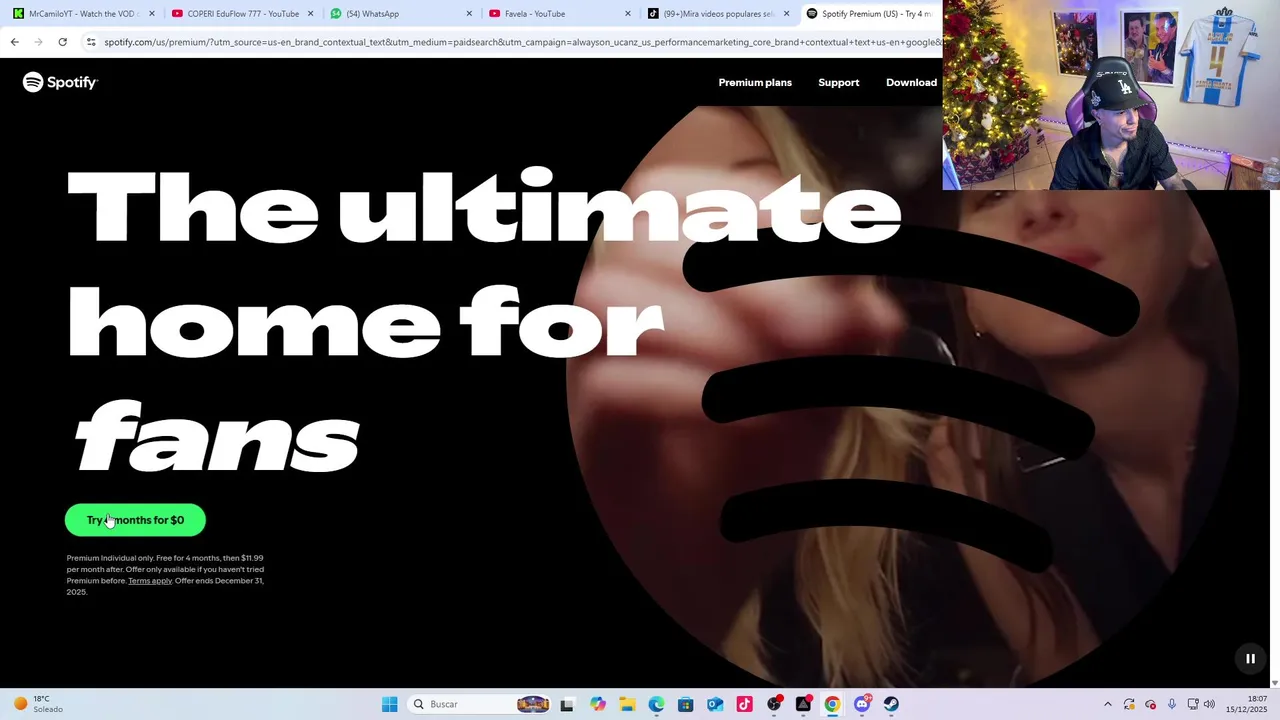Go back to the previous page

(14, 42)
